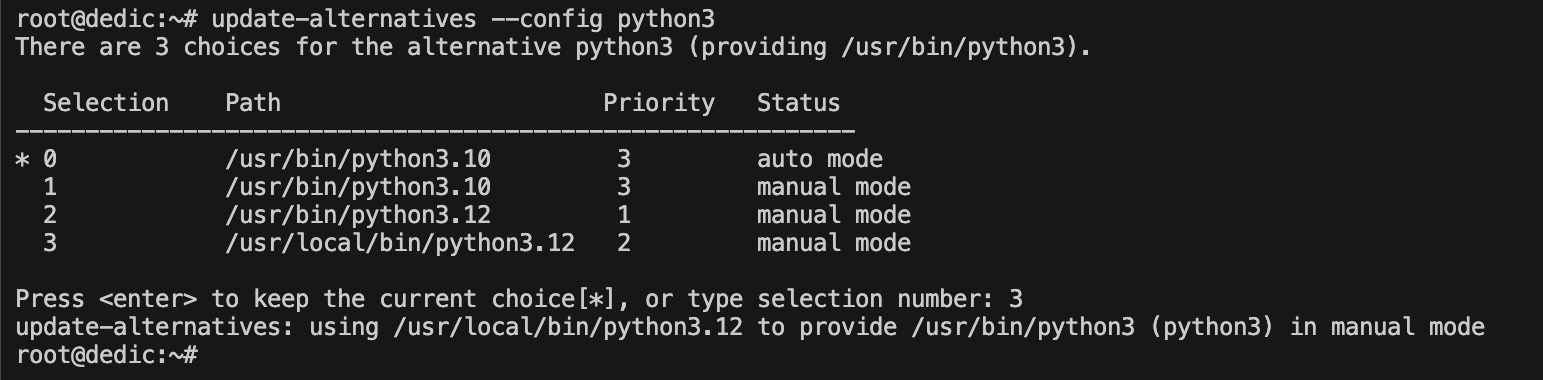Click the auto mode status text
The width and height of the screenshot is (1543, 380).
[x=820, y=159]
